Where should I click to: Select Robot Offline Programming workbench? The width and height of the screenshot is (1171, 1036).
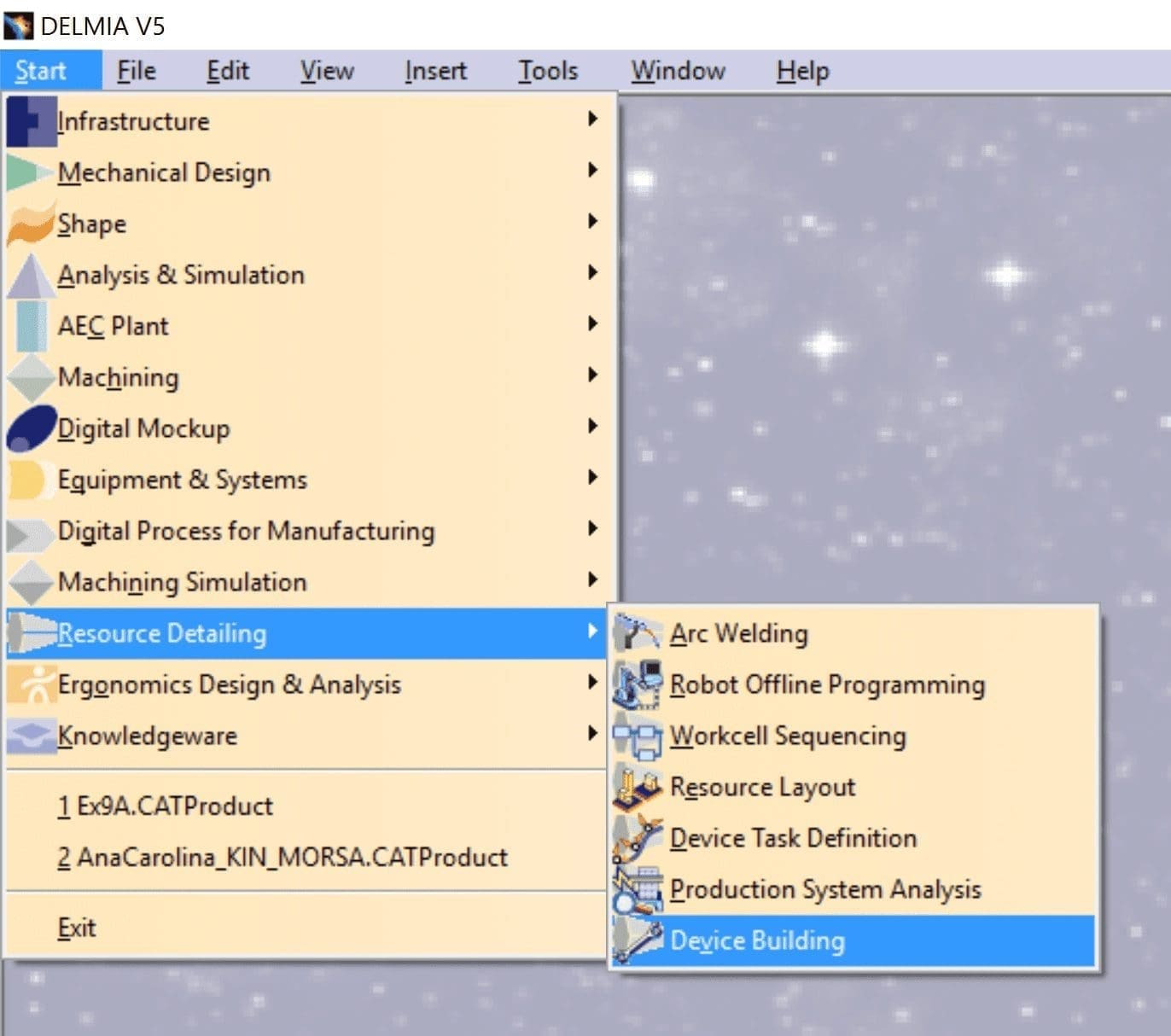point(853,684)
